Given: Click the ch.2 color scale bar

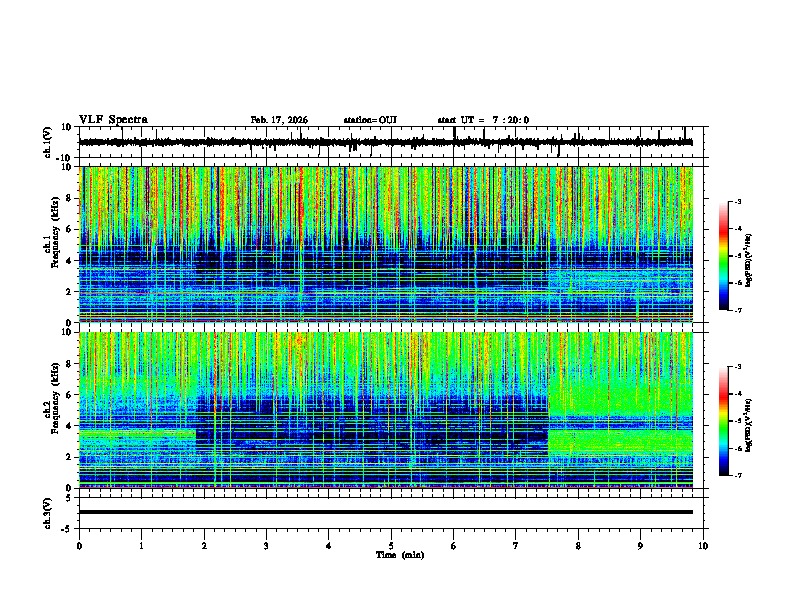Looking at the screenshot, I should tap(724, 421).
